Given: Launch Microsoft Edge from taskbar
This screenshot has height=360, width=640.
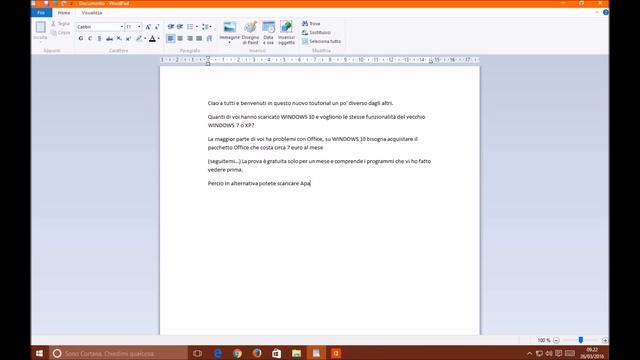Looking at the screenshot, I should (218, 353).
